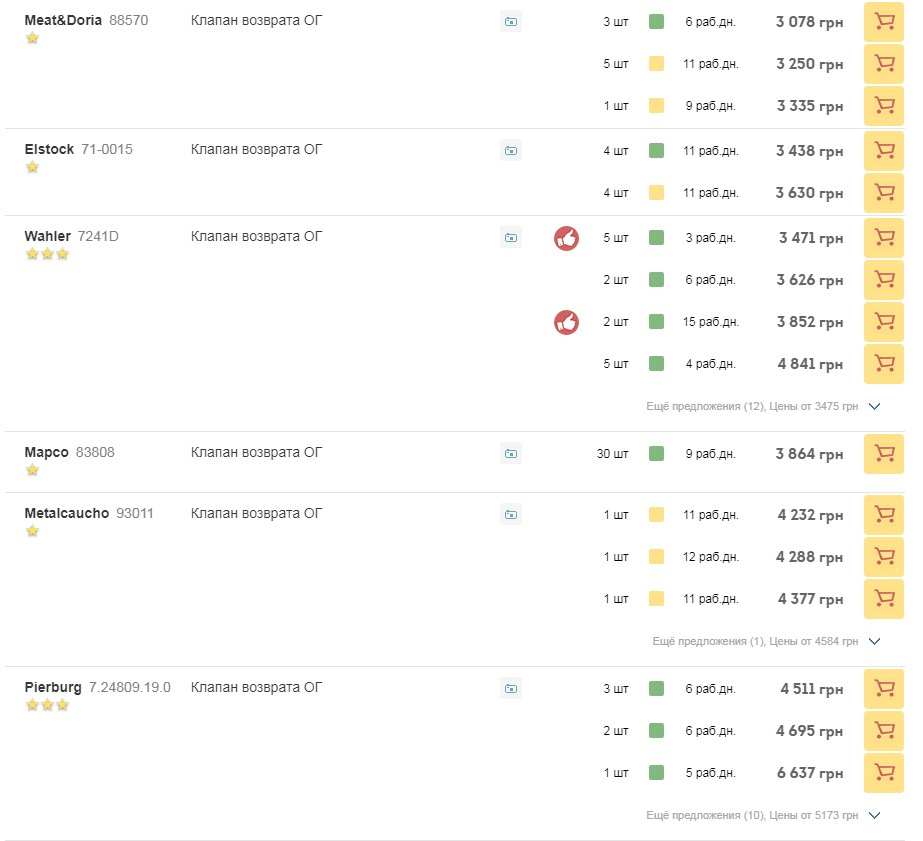The height and width of the screenshot is (841, 923).
Task: Click Клапан возврата ОГ description for Pierburg
Action: pyautogui.click(x=256, y=687)
